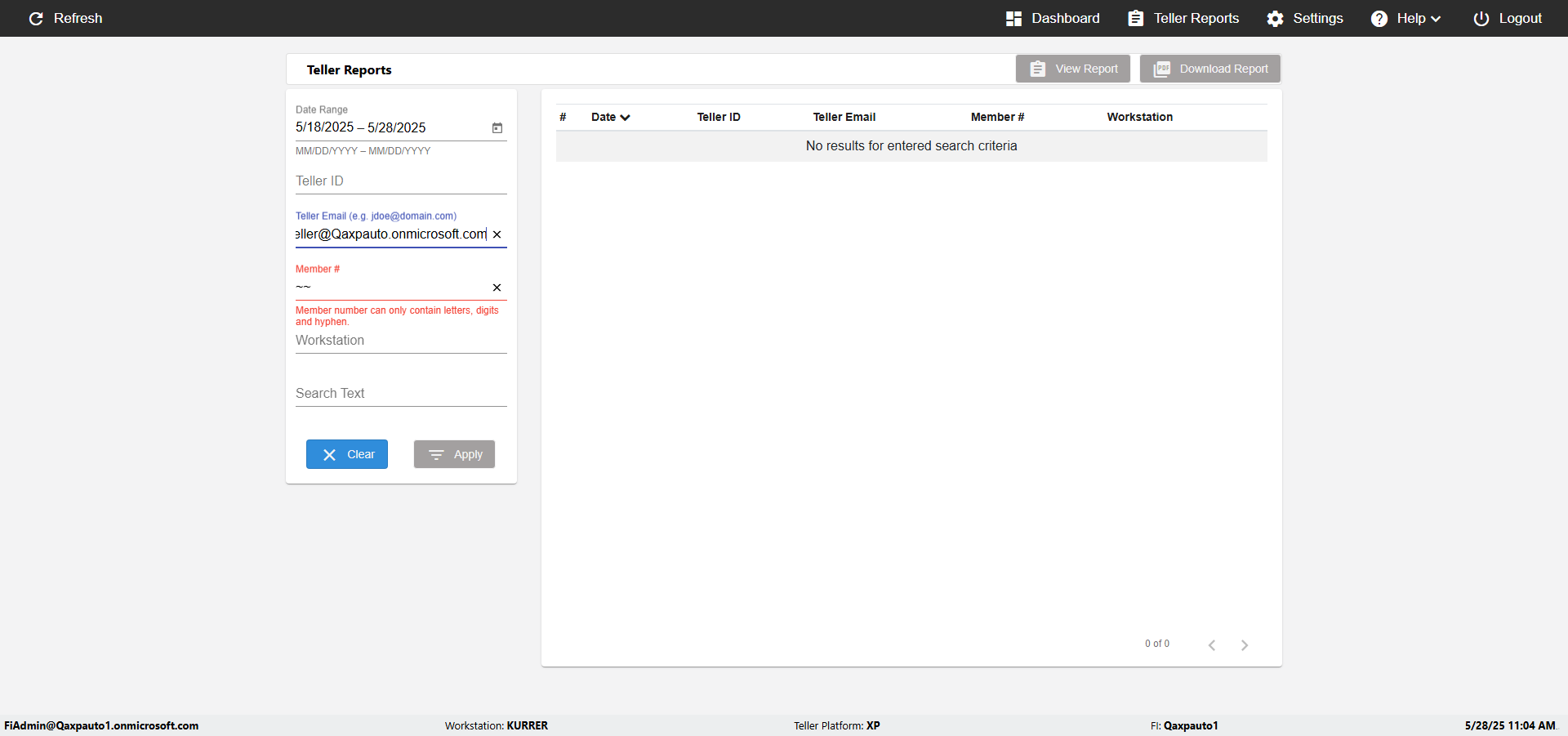Screen dimensions: 1568x736
Task: Open Dashboard from the top bar
Action: pyautogui.click(x=1053, y=18)
